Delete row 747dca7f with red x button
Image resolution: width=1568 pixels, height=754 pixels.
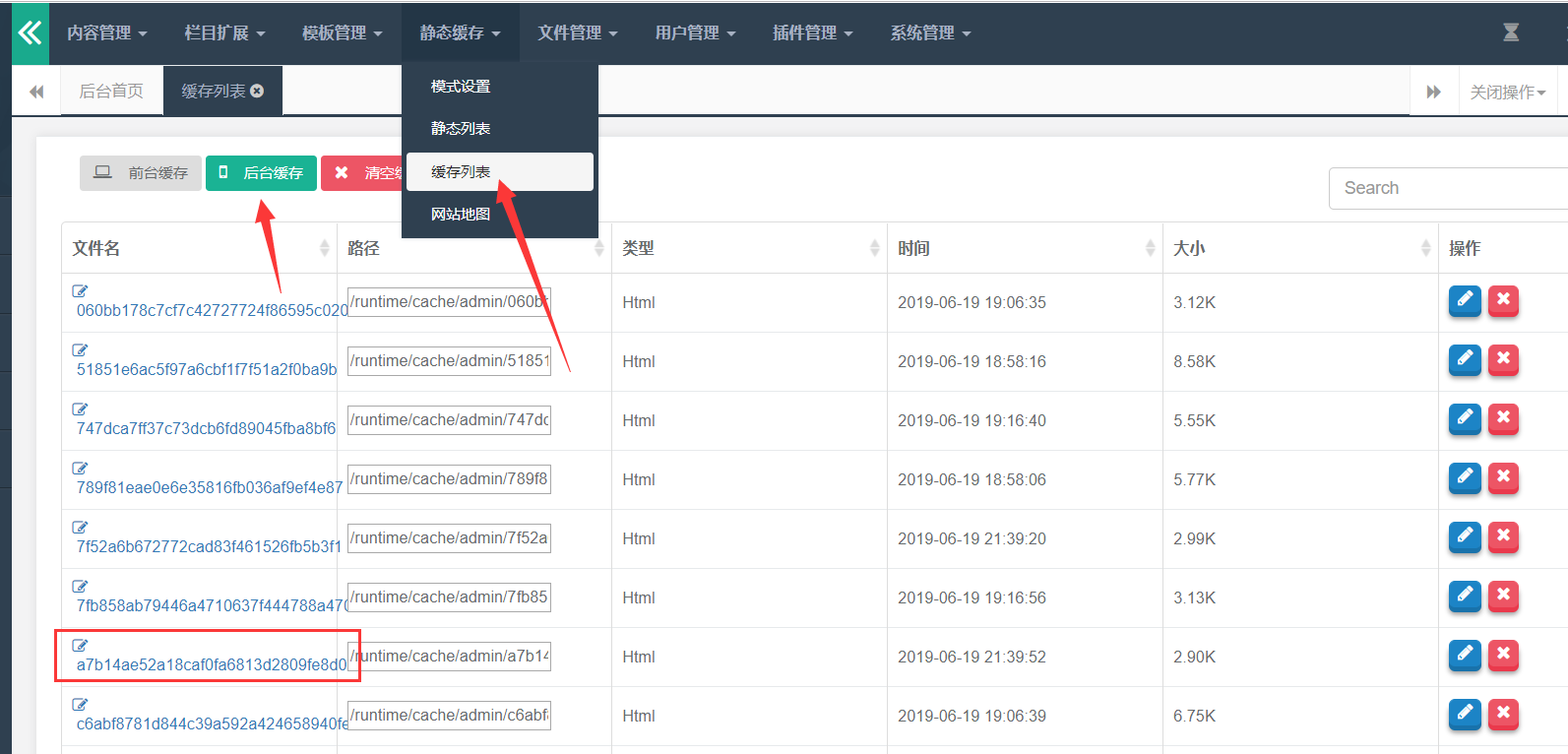(1503, 419)
